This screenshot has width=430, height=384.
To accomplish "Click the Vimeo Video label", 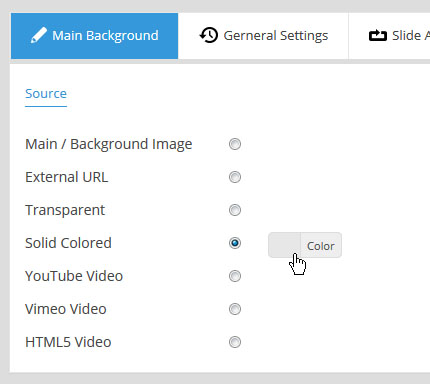I will tap(66, 309).
